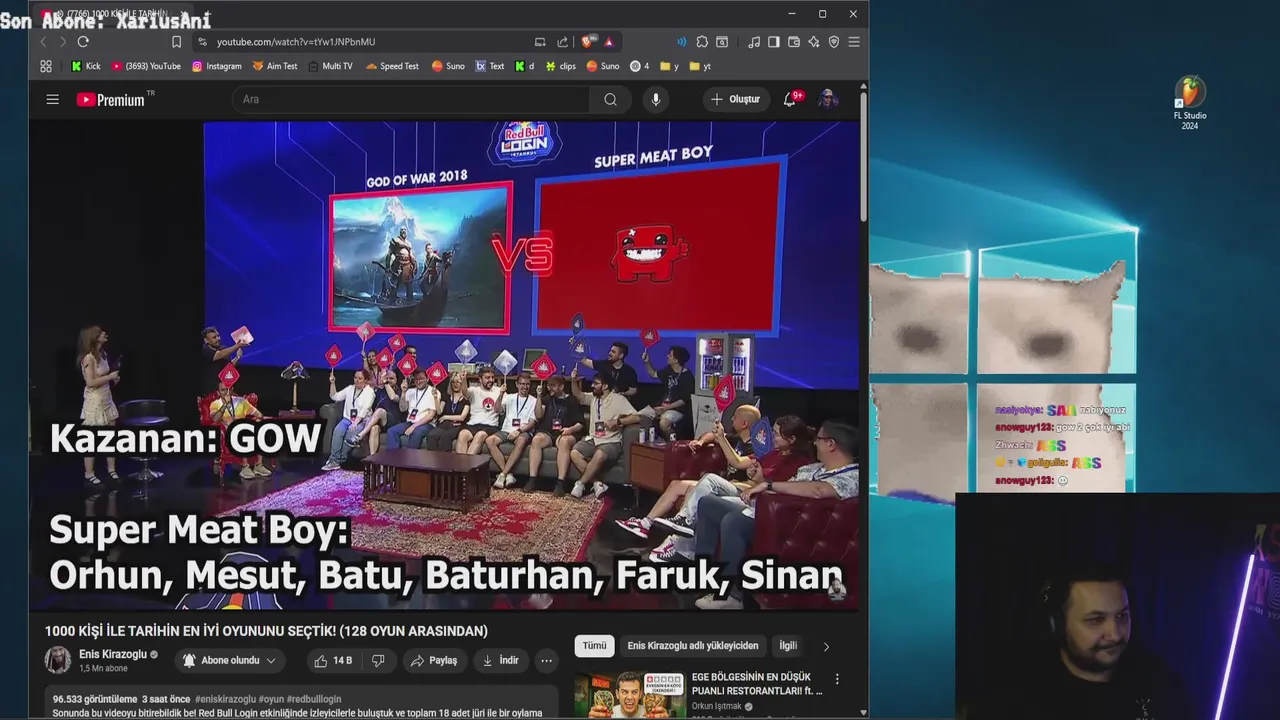The width and height of the screenshot is (1280, 720).
Task: Toggle the browser sidebar panel
Action: (774, 42)
